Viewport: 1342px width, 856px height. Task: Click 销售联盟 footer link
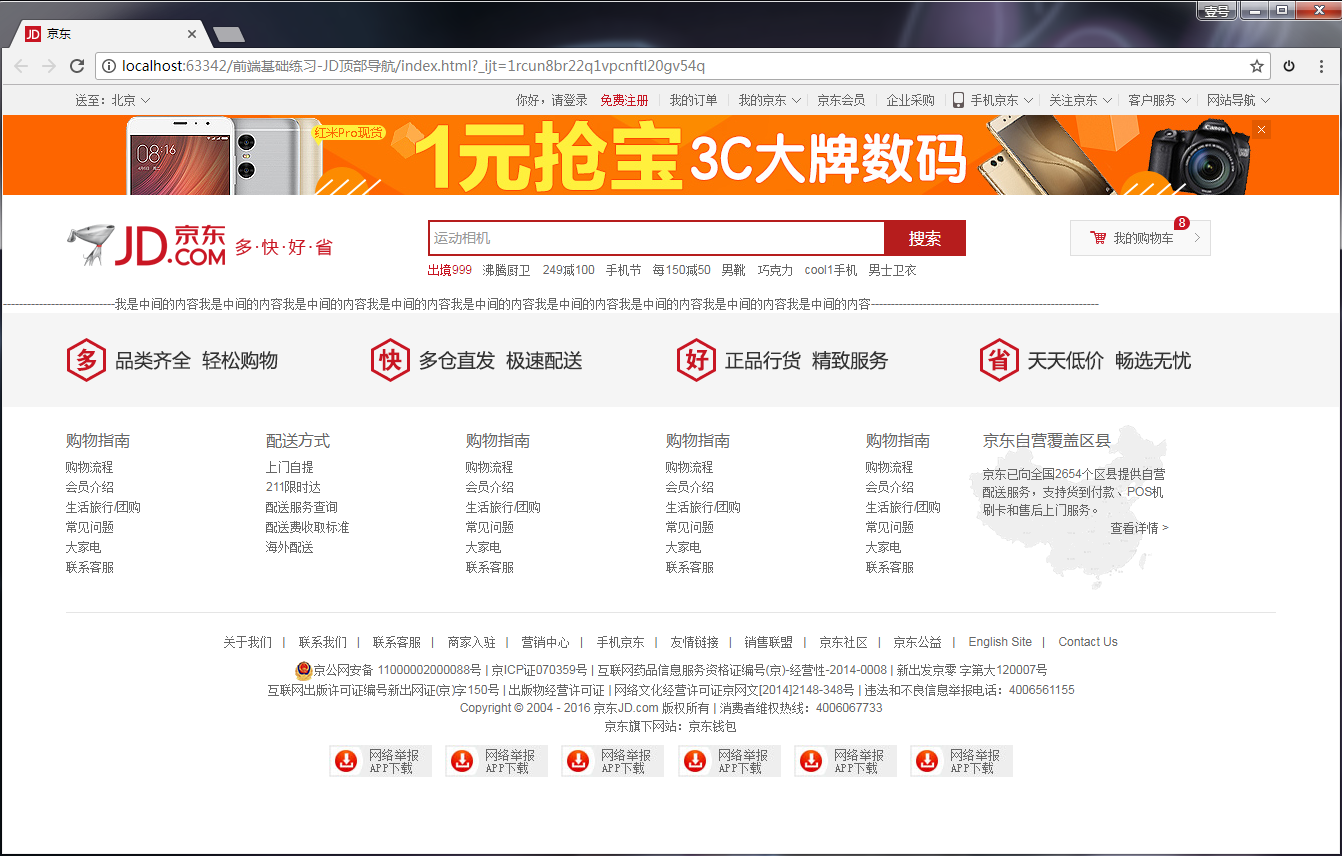[768, 642]
